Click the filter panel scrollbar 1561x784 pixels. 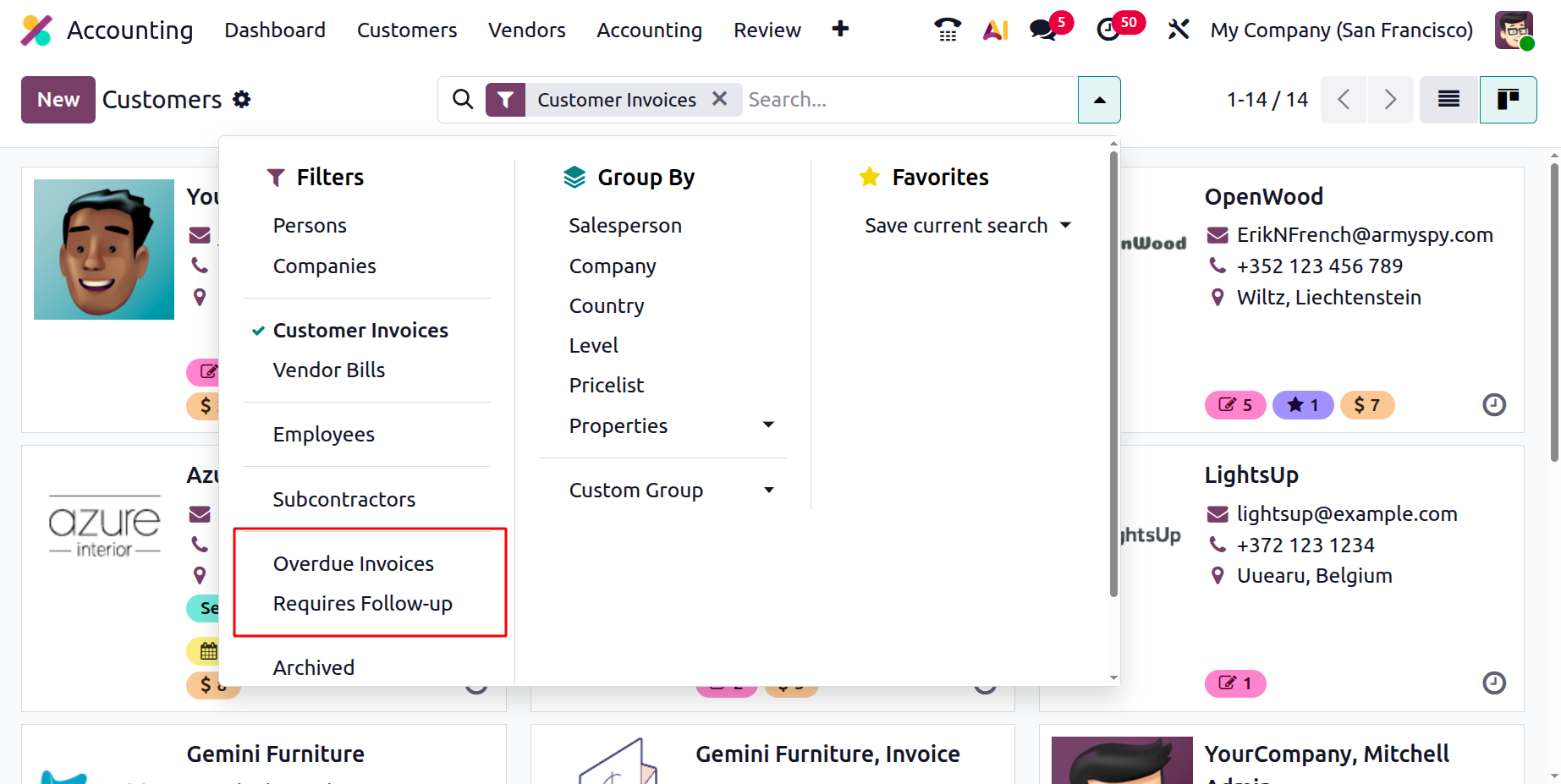[x=1113, y=372]
